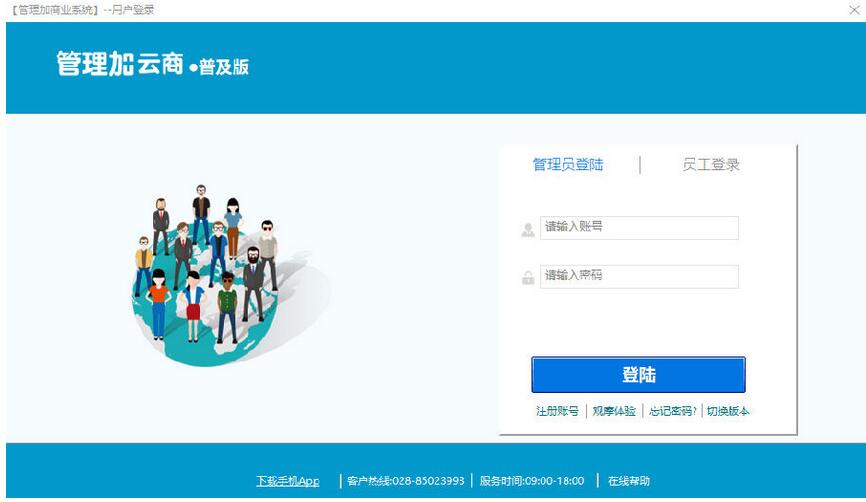Open the 注册账号 link

coord(557,411)
